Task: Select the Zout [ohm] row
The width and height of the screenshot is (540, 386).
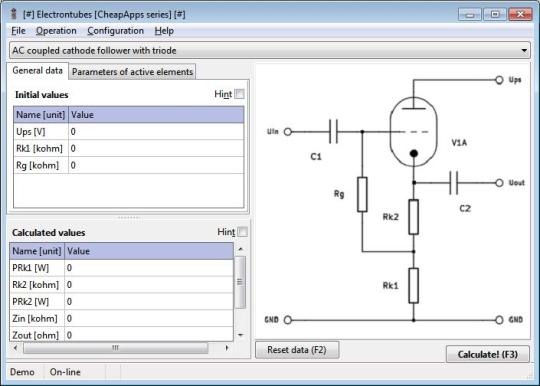Action: pos(121,335)
